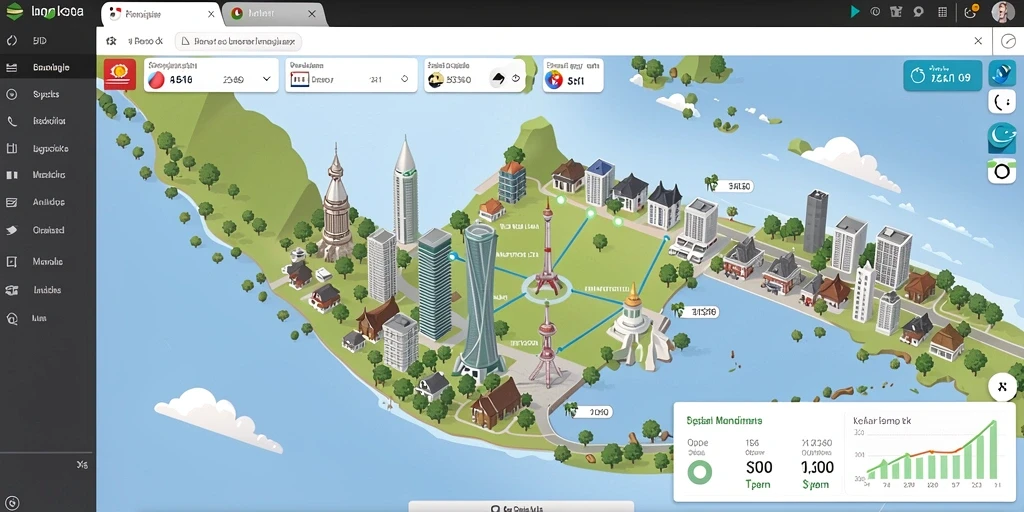
Task: Open notifications icon with orange badge
Action: point(970,11)
